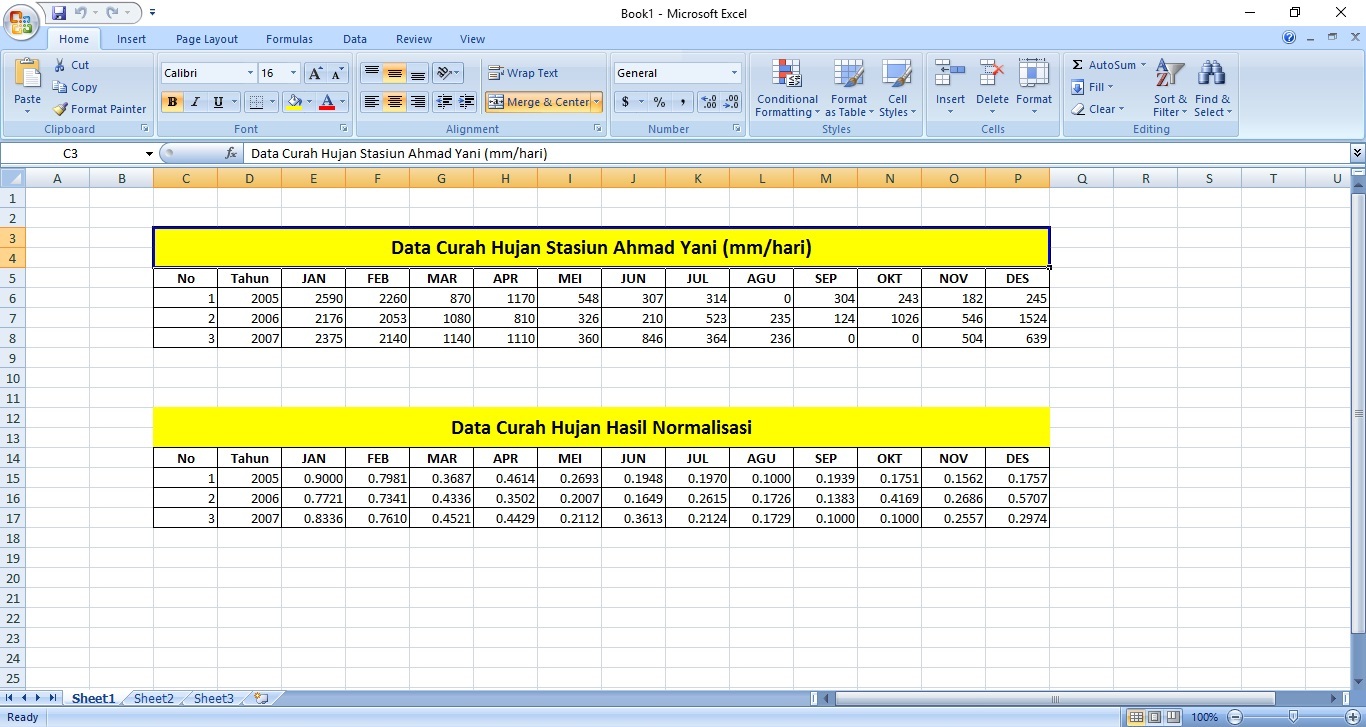
Task: Click the Increase Decimal icon
Action: tap(709, 102)
